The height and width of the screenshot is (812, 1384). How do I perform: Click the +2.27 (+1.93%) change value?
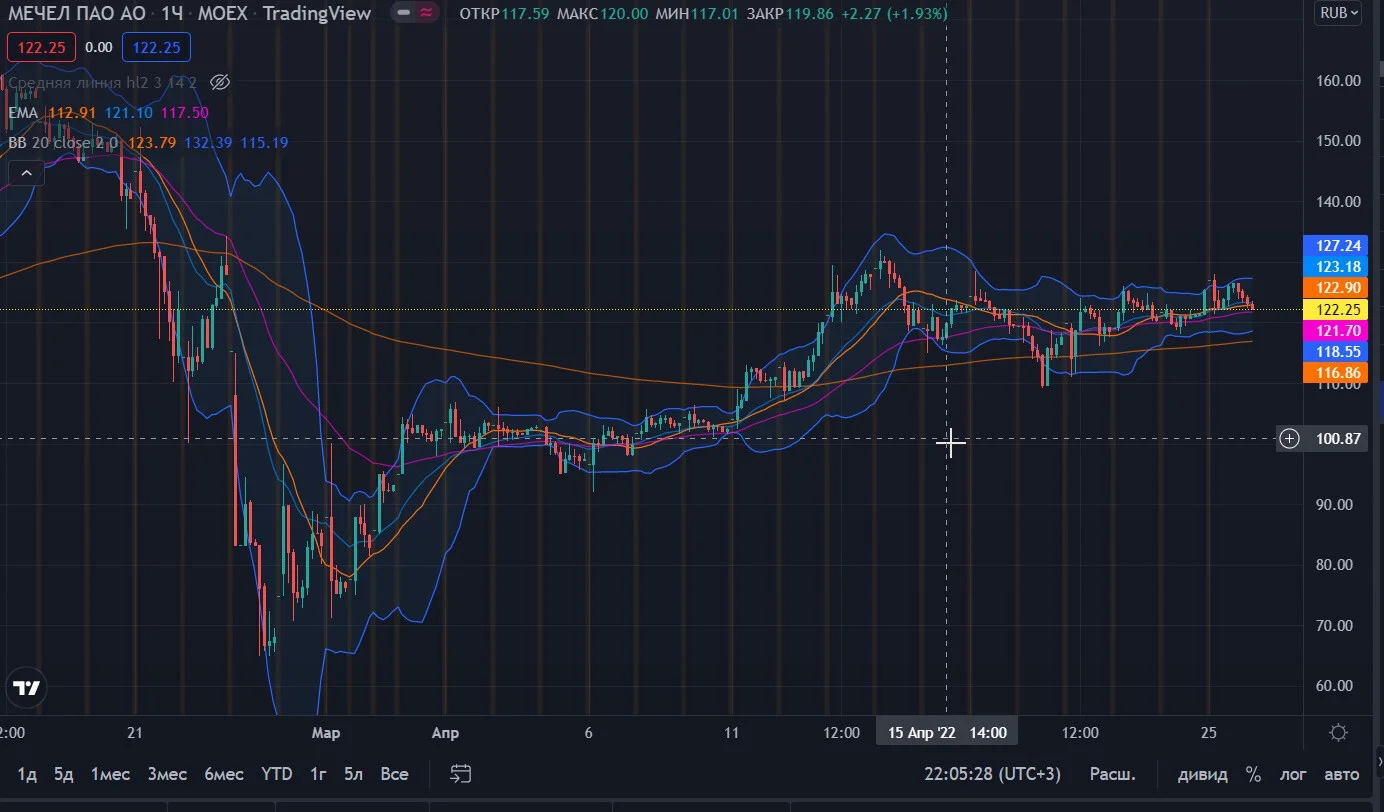895,14
